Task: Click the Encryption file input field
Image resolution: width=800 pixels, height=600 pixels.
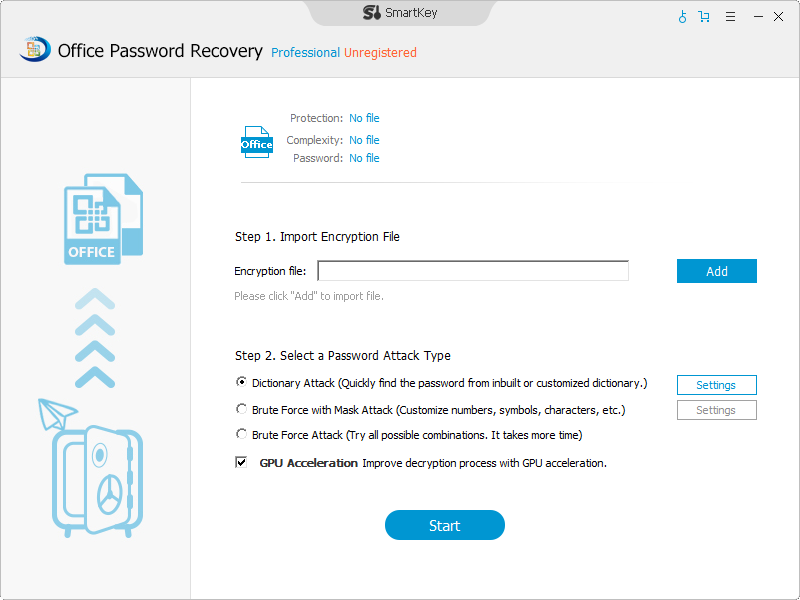Action: tap(472, 270)
